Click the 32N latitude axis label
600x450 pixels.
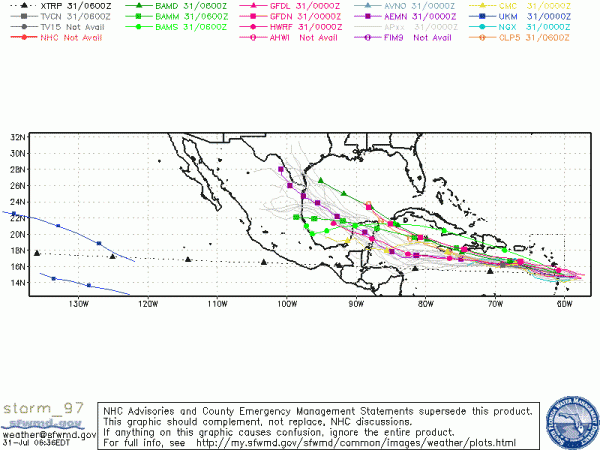tap(18, 137)
